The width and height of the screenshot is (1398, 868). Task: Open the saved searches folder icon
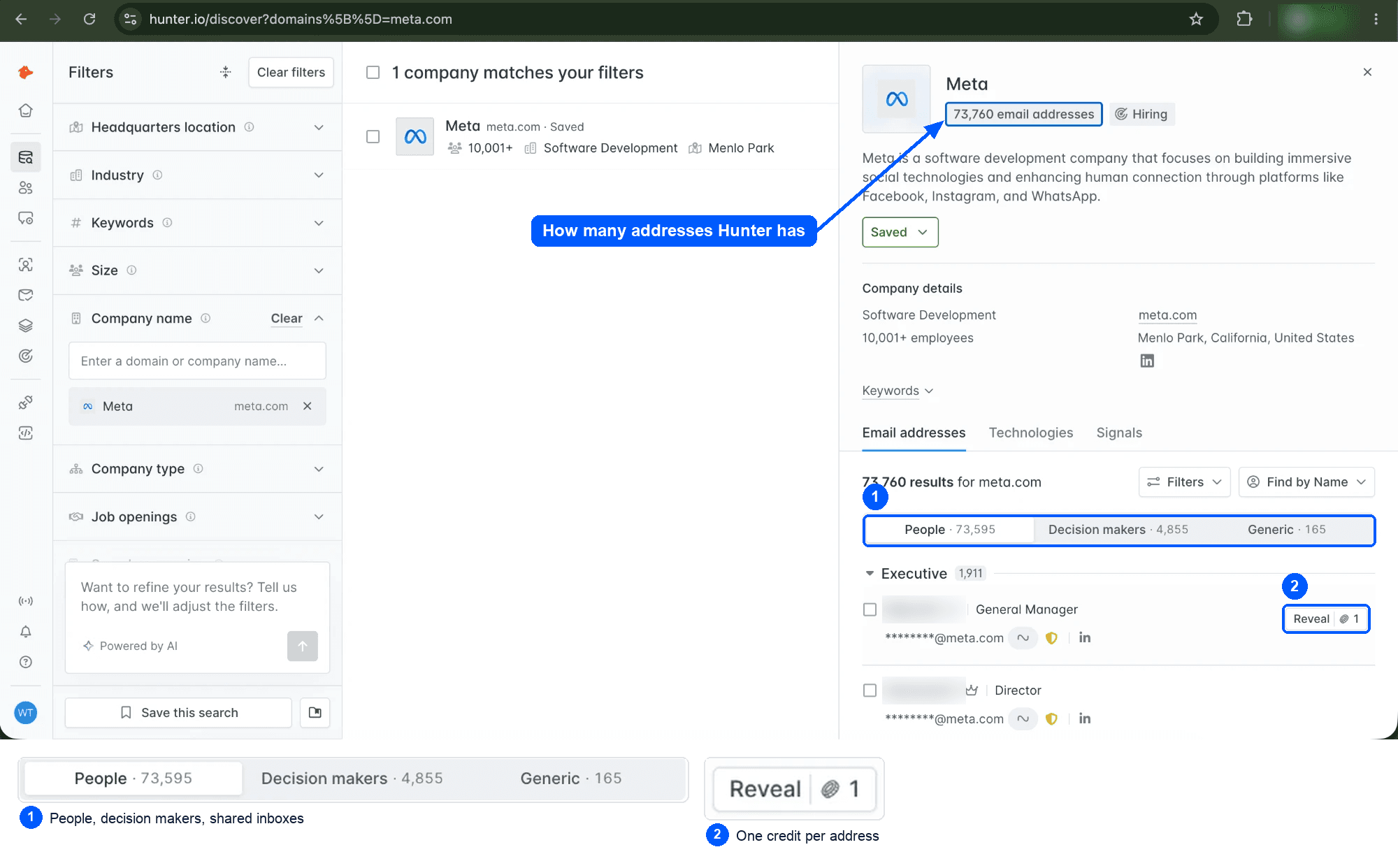point(315,712)
